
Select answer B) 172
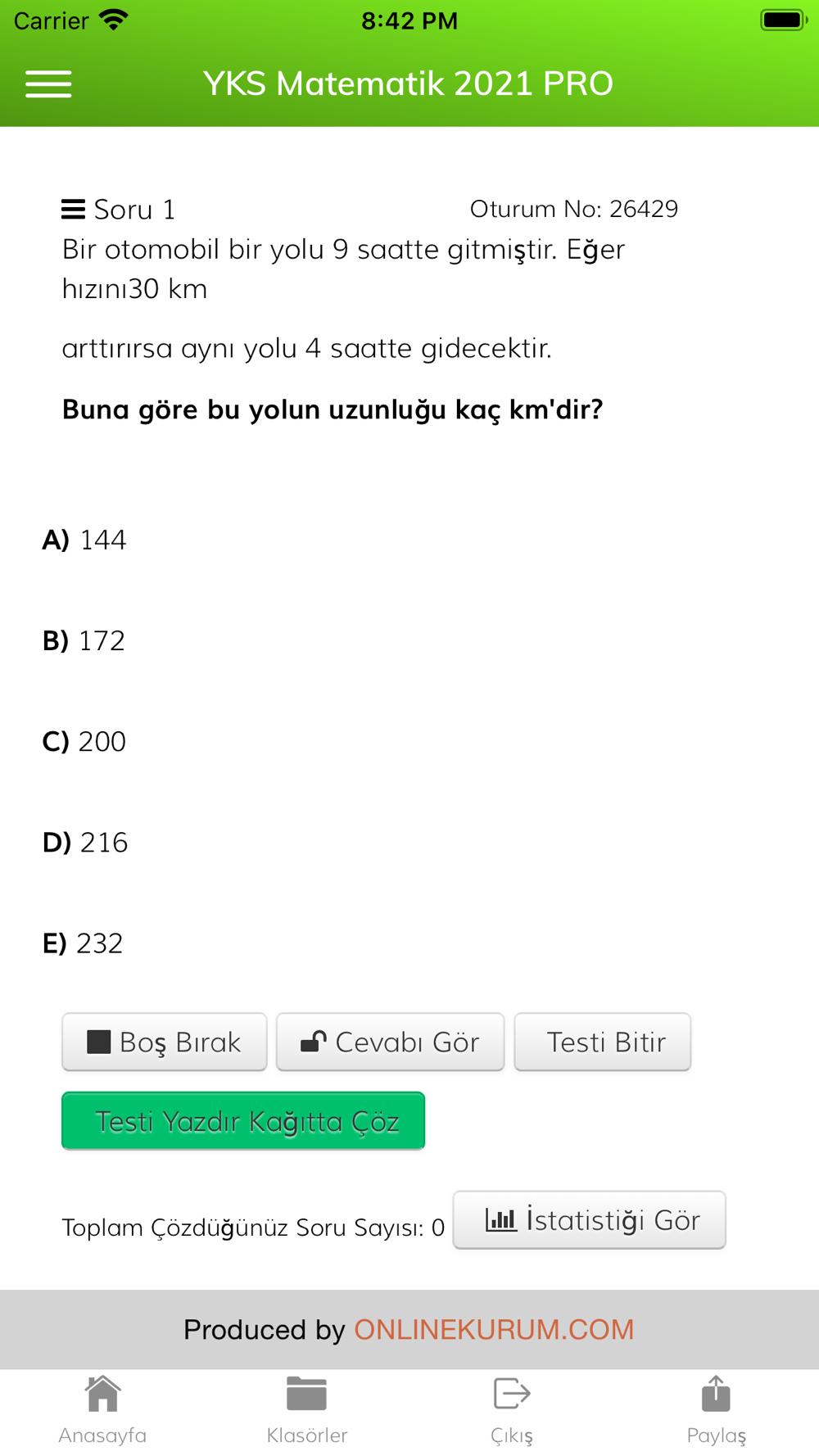click(x=84, y=640)
